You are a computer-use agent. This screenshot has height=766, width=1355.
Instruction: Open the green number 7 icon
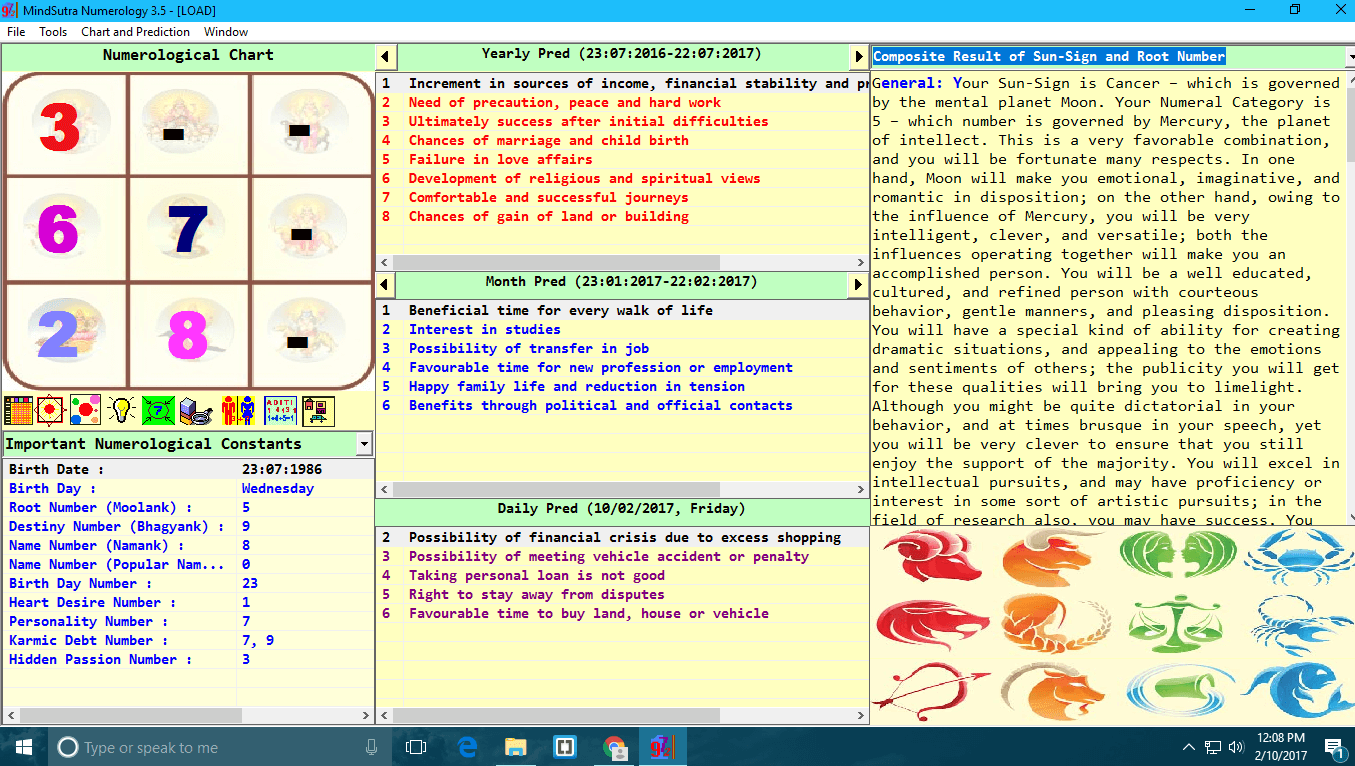pos(158,411)
